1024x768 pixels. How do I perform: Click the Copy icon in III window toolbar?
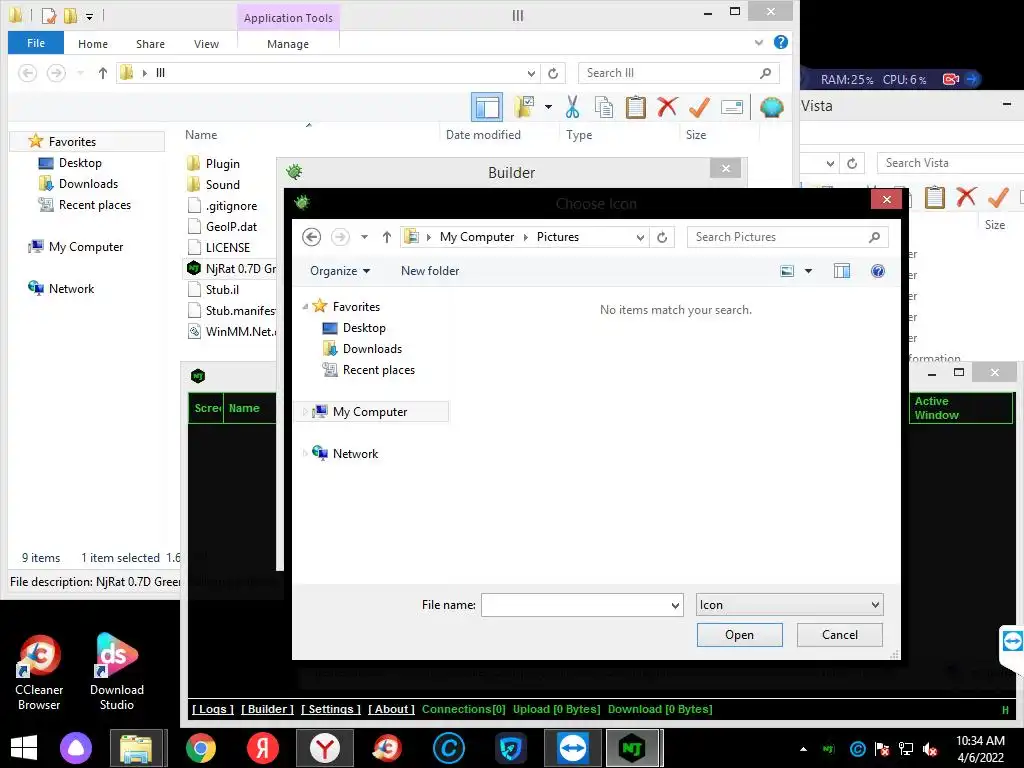coord(603,107)
